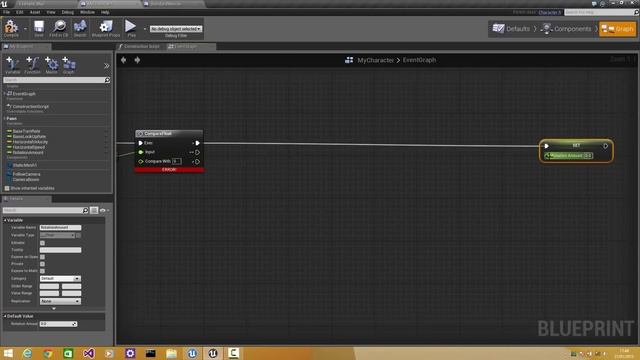Screen dimensions: 640x360
Task: Switch to Components mode
Action: [x=566, y=29]
